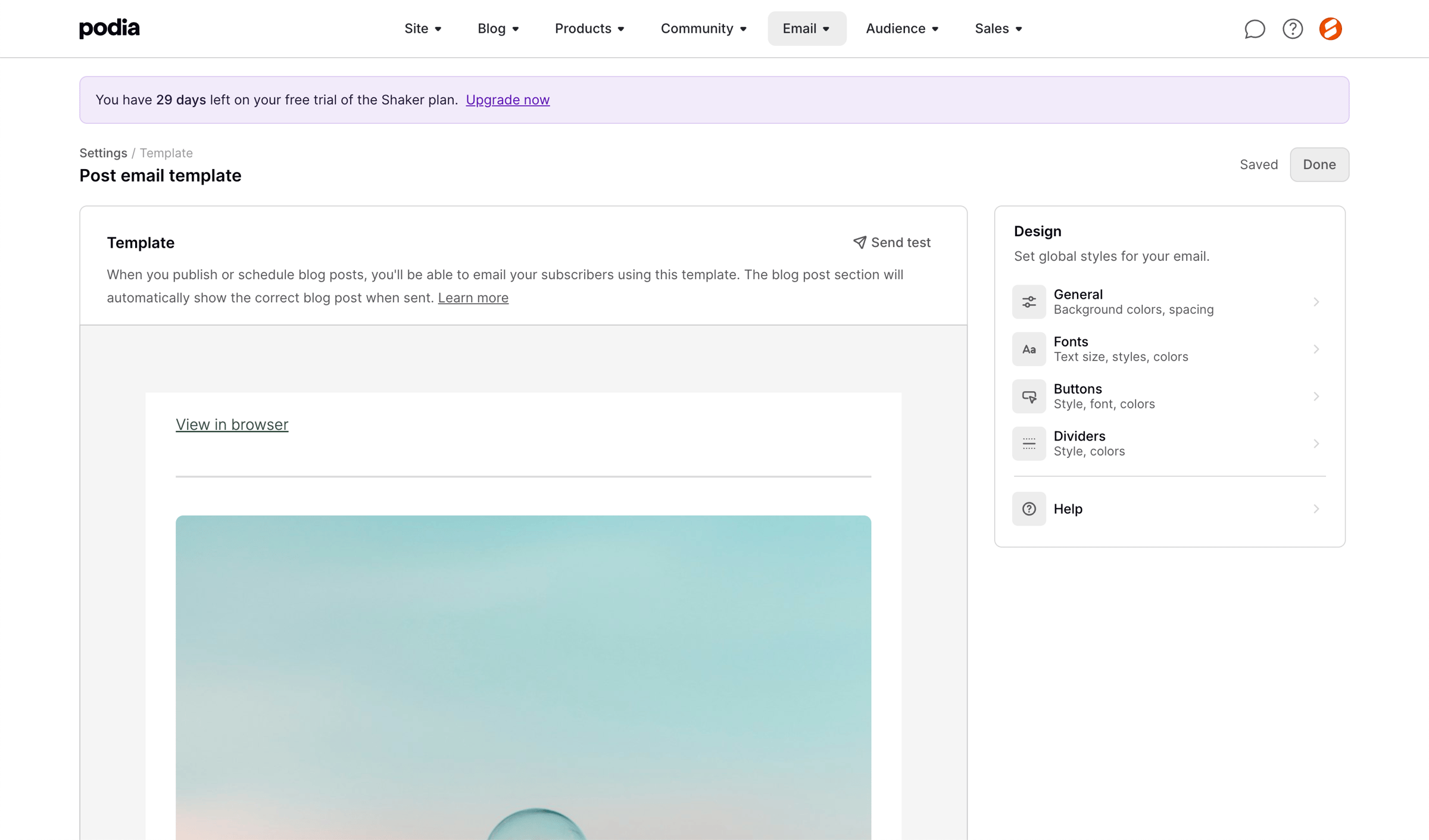Open the Community dropdown menu
This screenshot has height=840, width=1429.
click(703, 29)
